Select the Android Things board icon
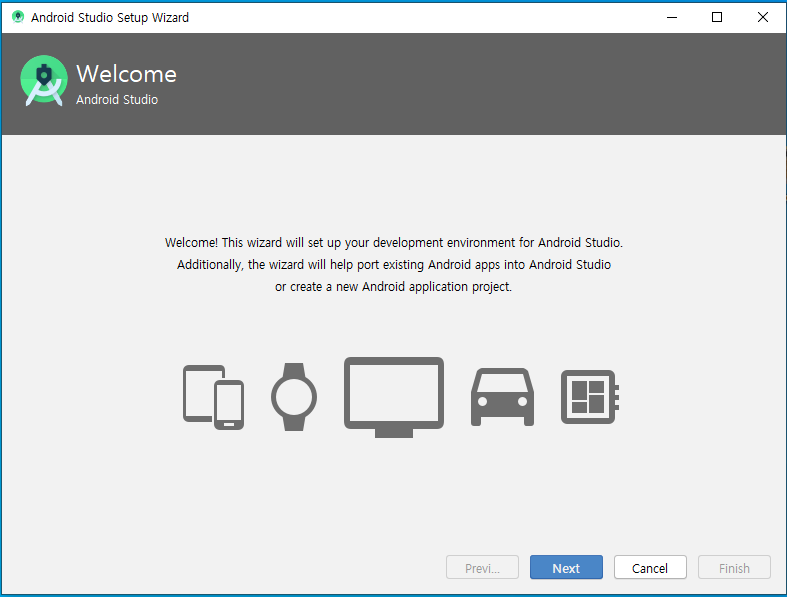The image size is (787, 597). click(x=590, y=397)
